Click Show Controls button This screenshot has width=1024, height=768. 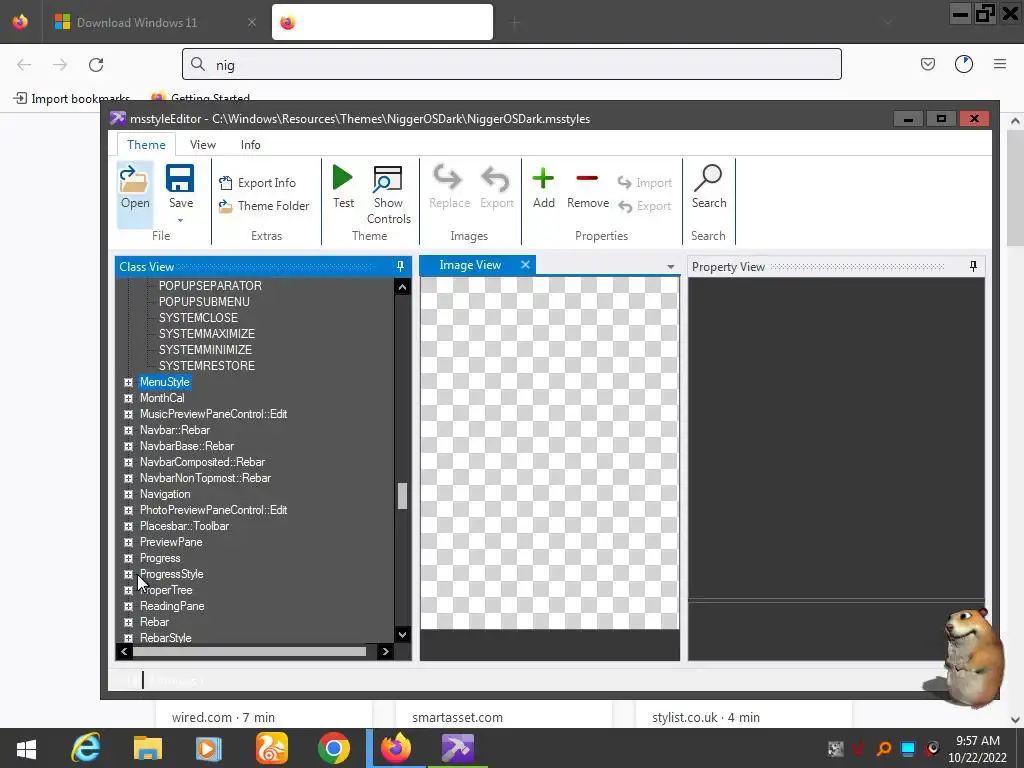[x=389, y=195]
